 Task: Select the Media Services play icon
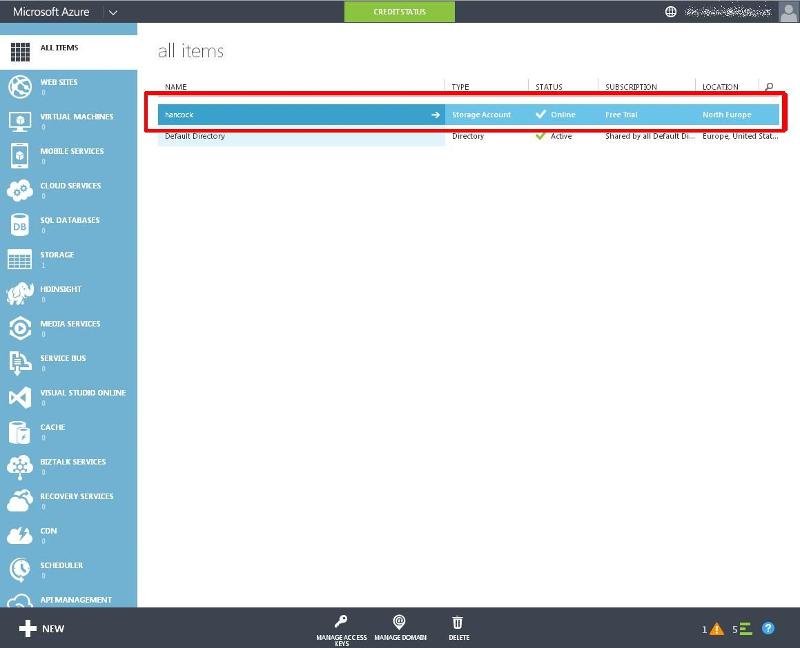click(20, 328)
